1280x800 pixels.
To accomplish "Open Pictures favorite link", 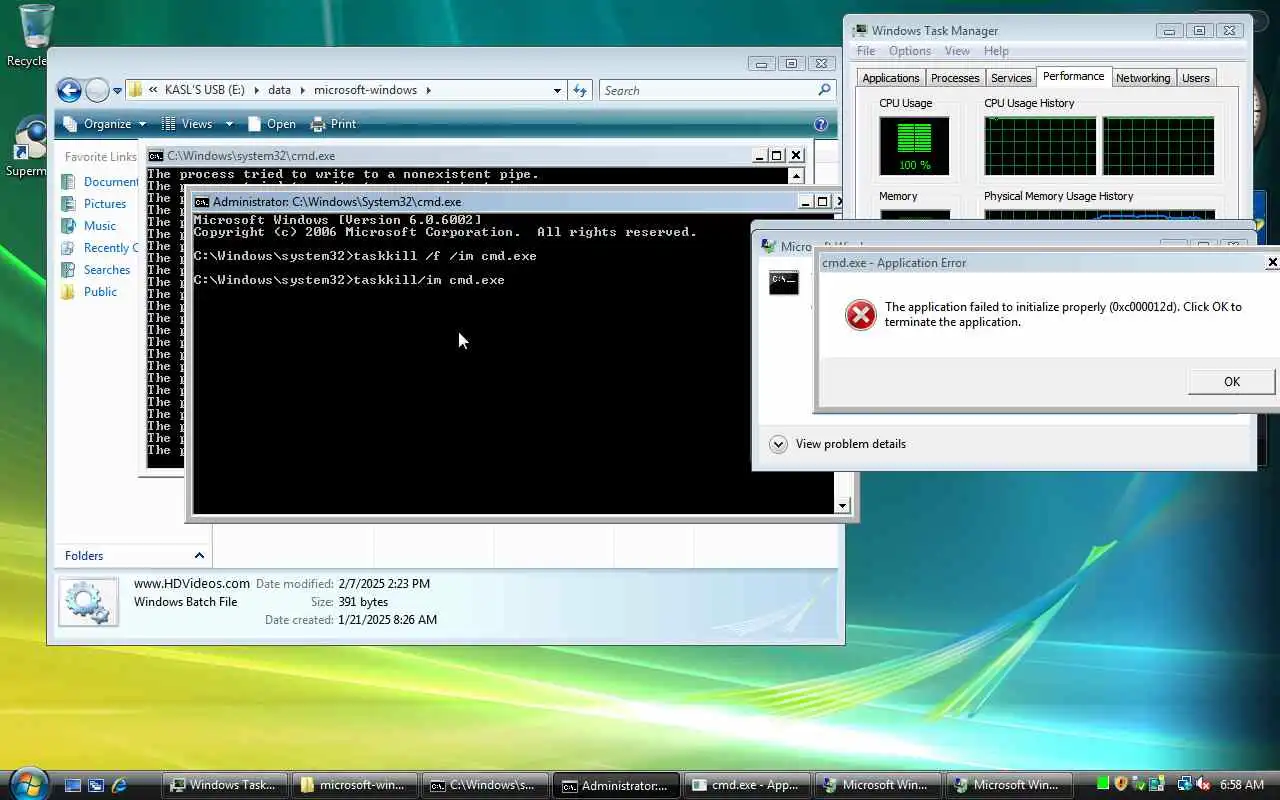I will coord(93,204).
